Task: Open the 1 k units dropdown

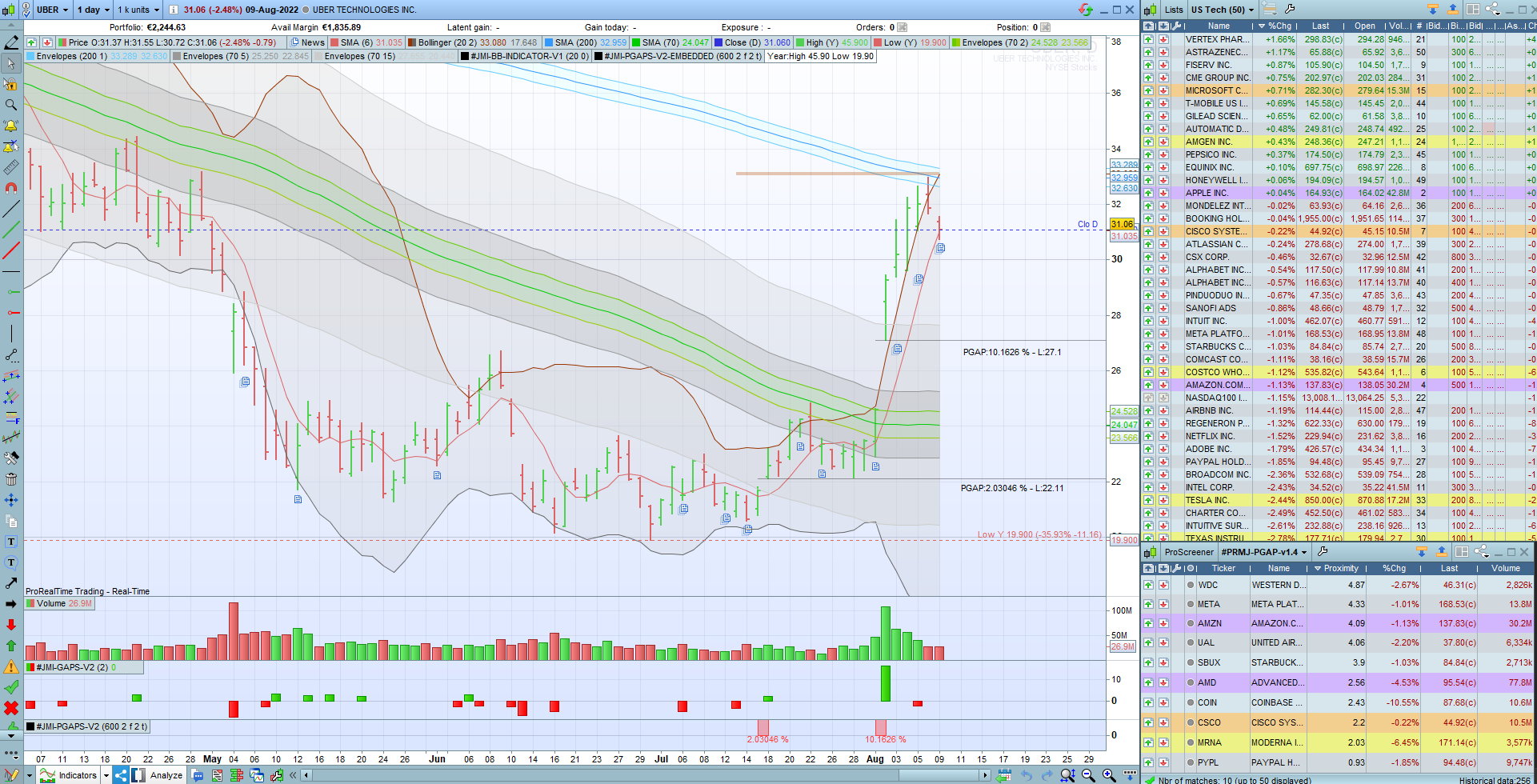Action: pos(138,10)
